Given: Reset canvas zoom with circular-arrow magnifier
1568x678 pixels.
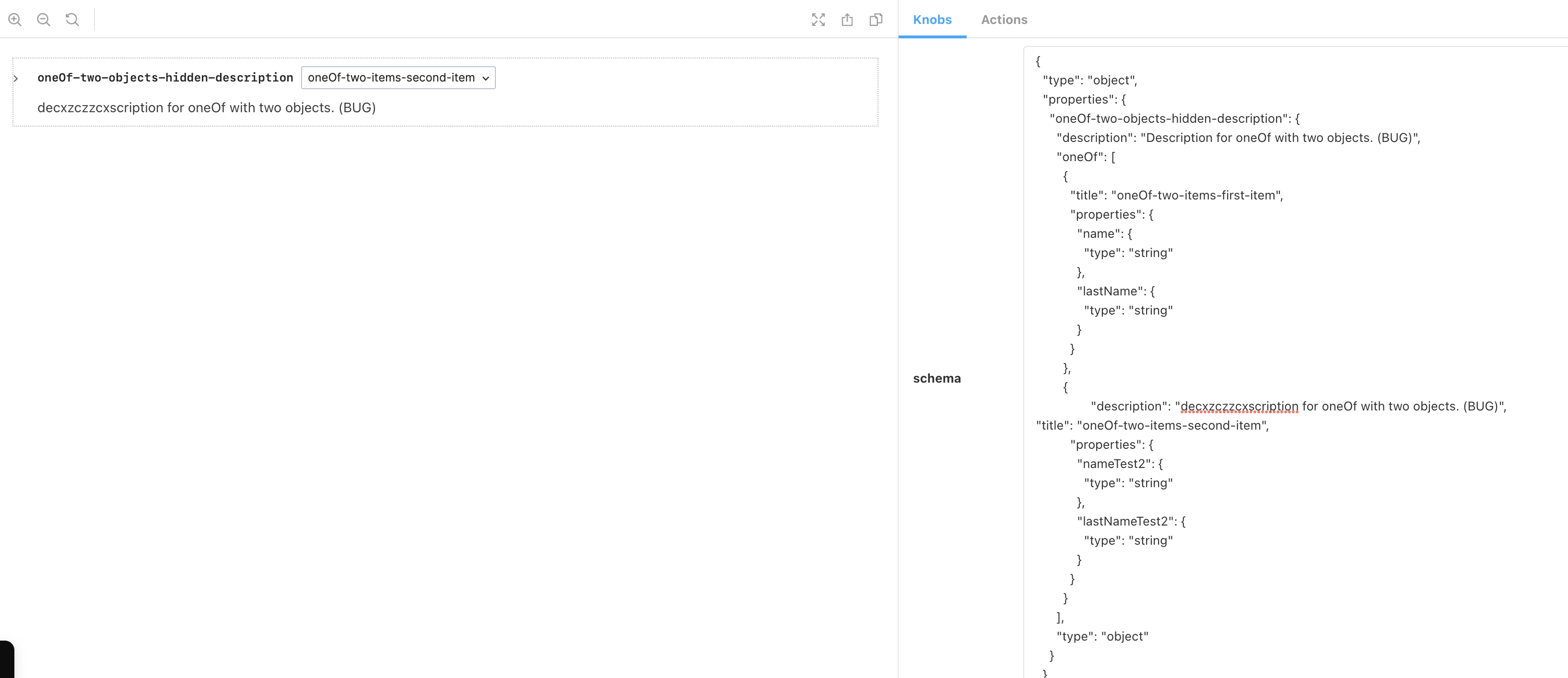Looking at the screenshot, I should [72, 20].
